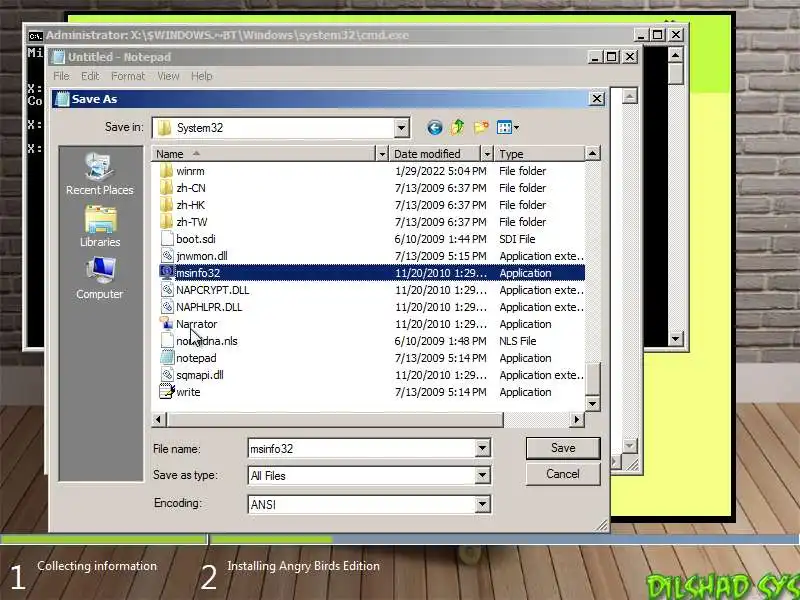Click file list horizontal scroll right arrow
The height and width of the screenshot is (600, 800).
[x=577, y=419]
